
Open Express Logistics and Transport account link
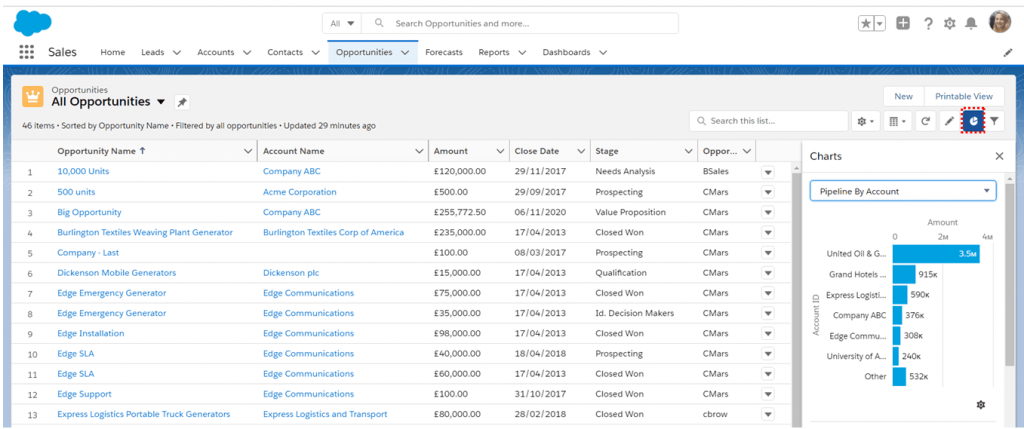coord(325,415)
